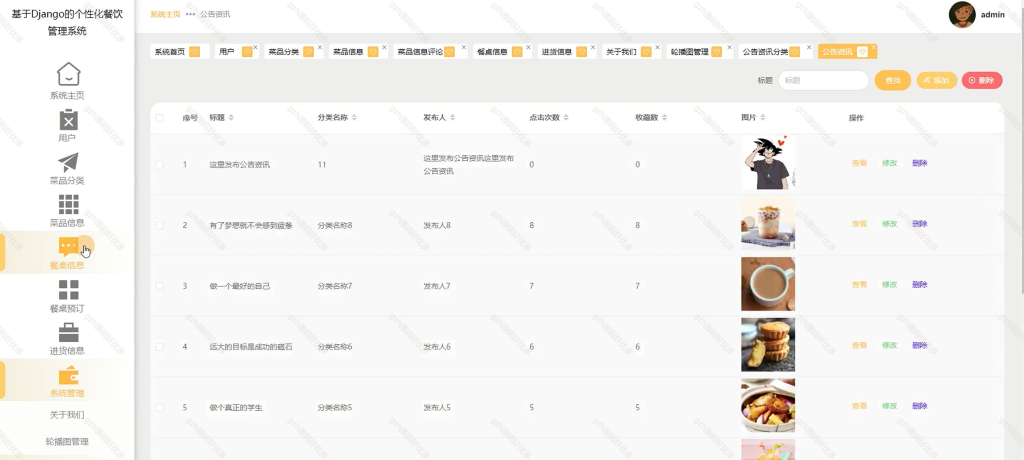This screenshot has height=460, width=1024.
Task: Check the row 5 checkbox 做个真正的学生
Action: (160, 407)
